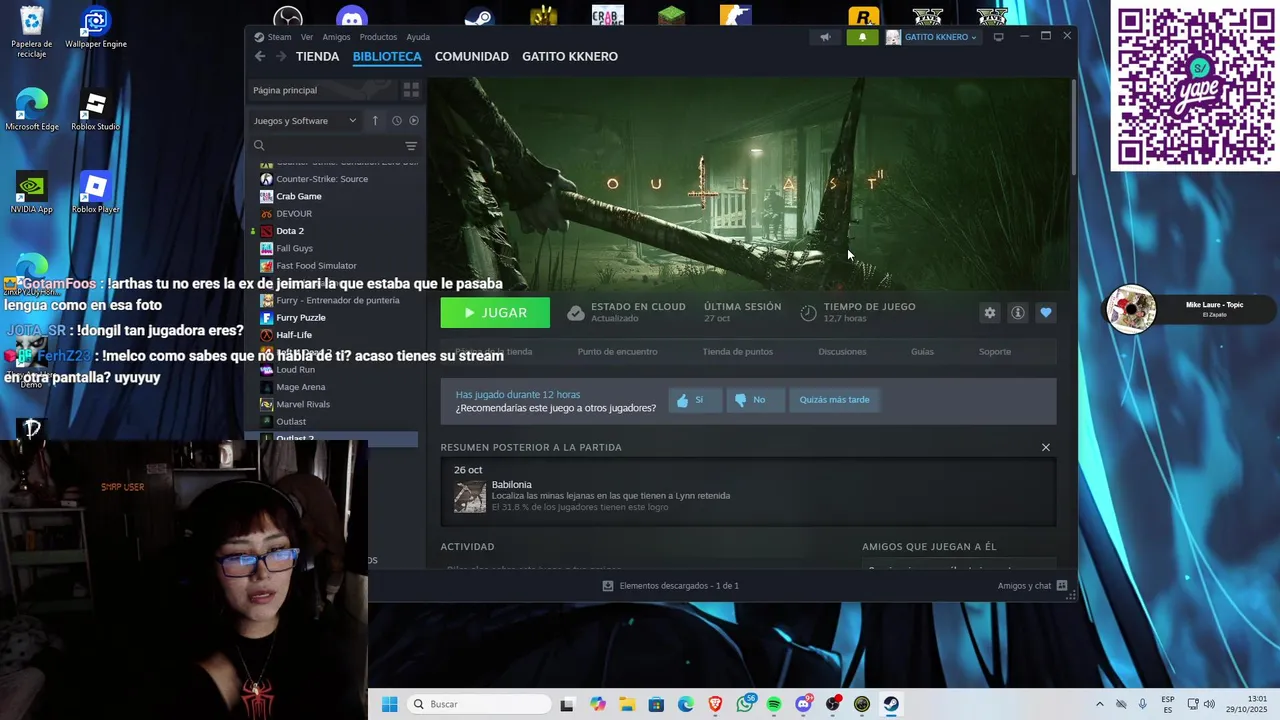The image size is (1280, 720).
Task: Open Amigos y chat
Action: coord(1032,586)
